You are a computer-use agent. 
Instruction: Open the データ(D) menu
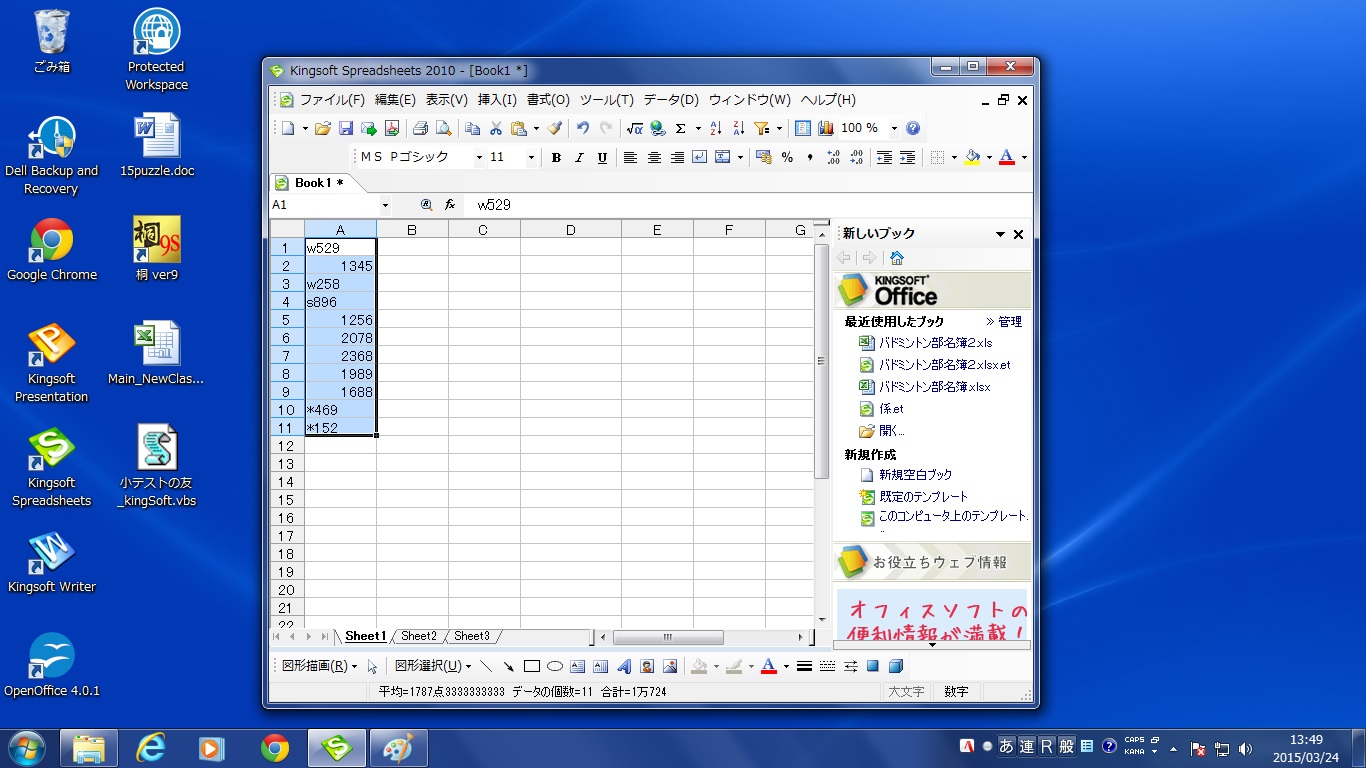tap(671, 100)
